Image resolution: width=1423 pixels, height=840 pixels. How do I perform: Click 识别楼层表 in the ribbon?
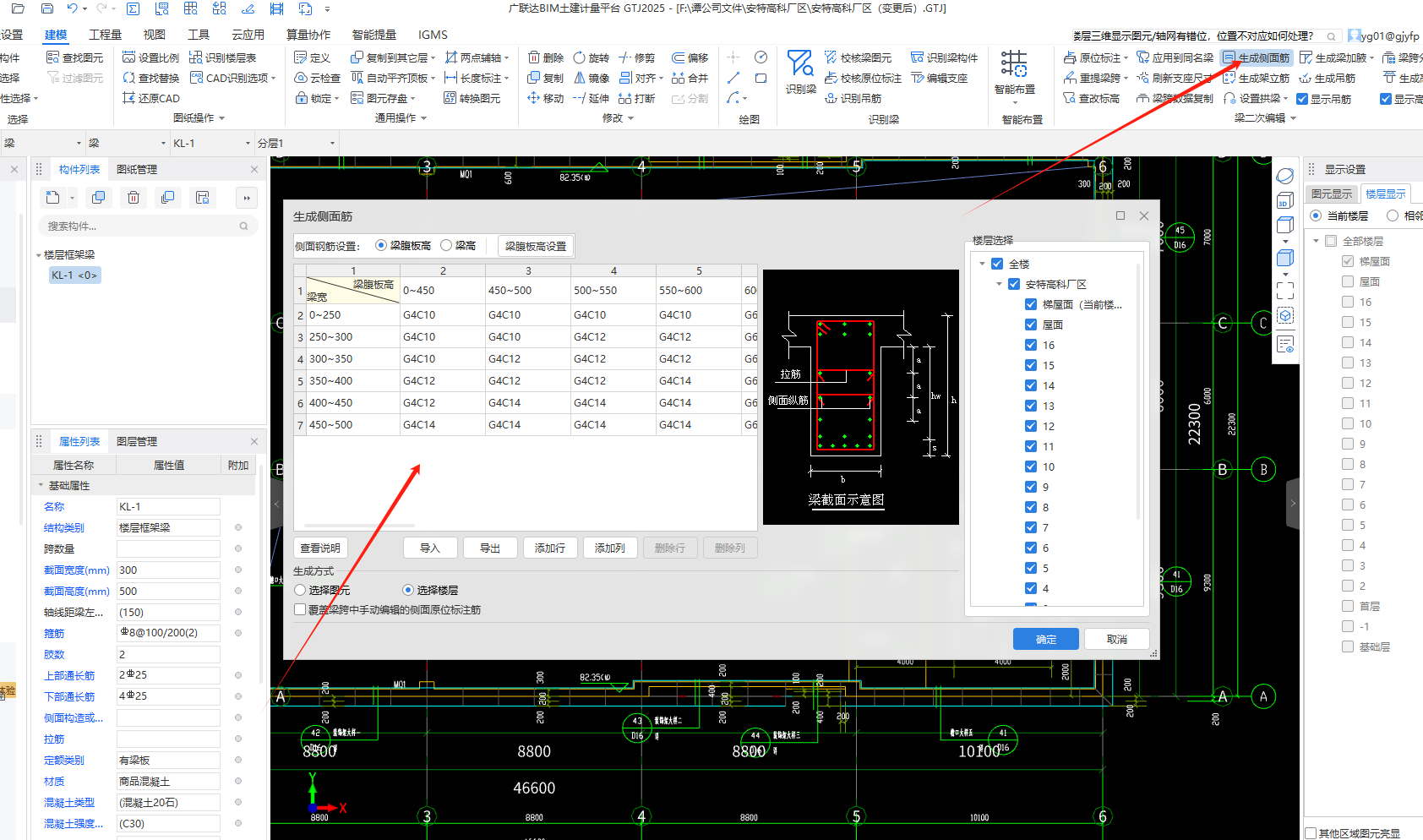coord(223,57)
